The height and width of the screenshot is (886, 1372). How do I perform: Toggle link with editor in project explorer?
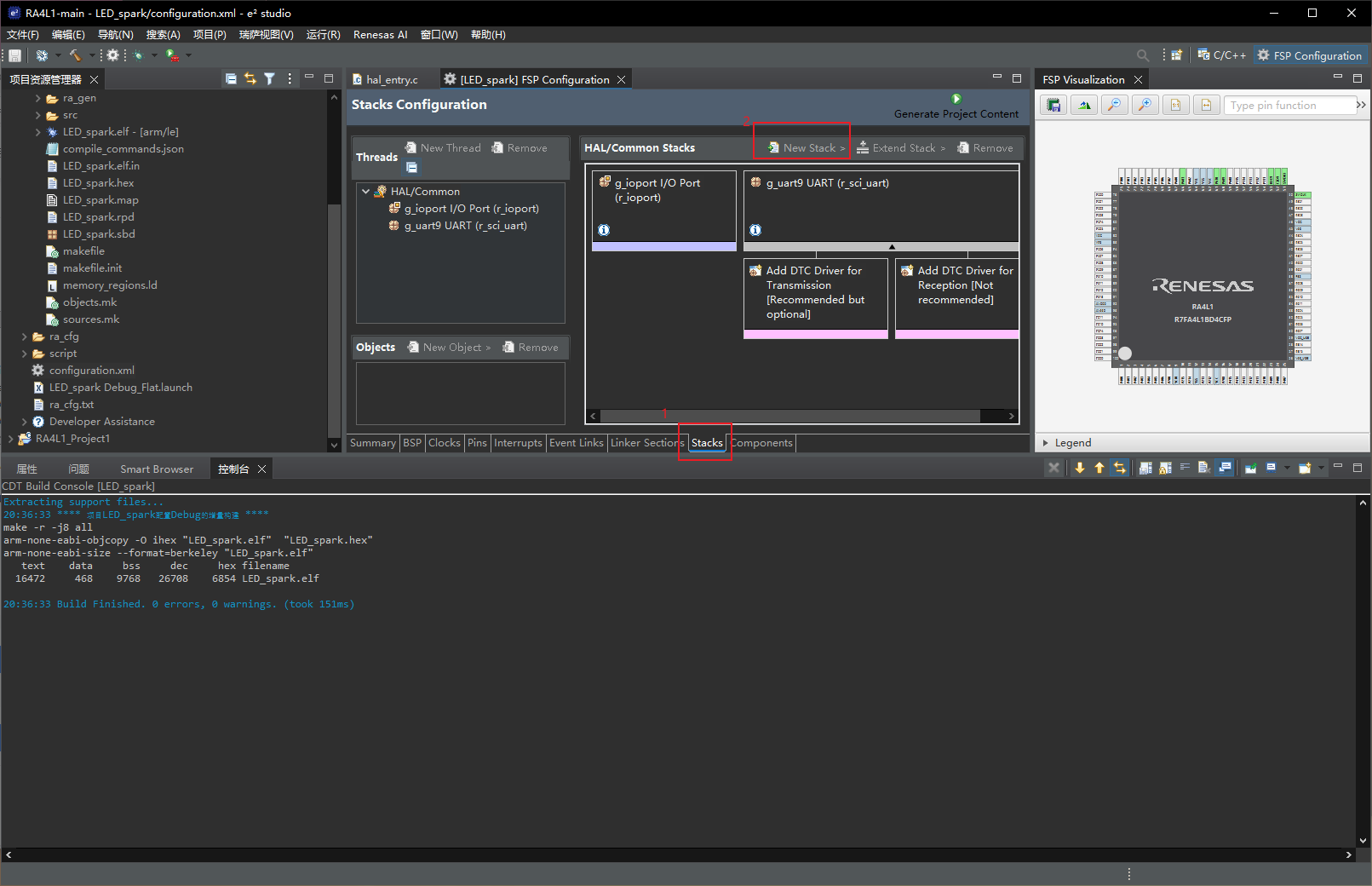250,78
